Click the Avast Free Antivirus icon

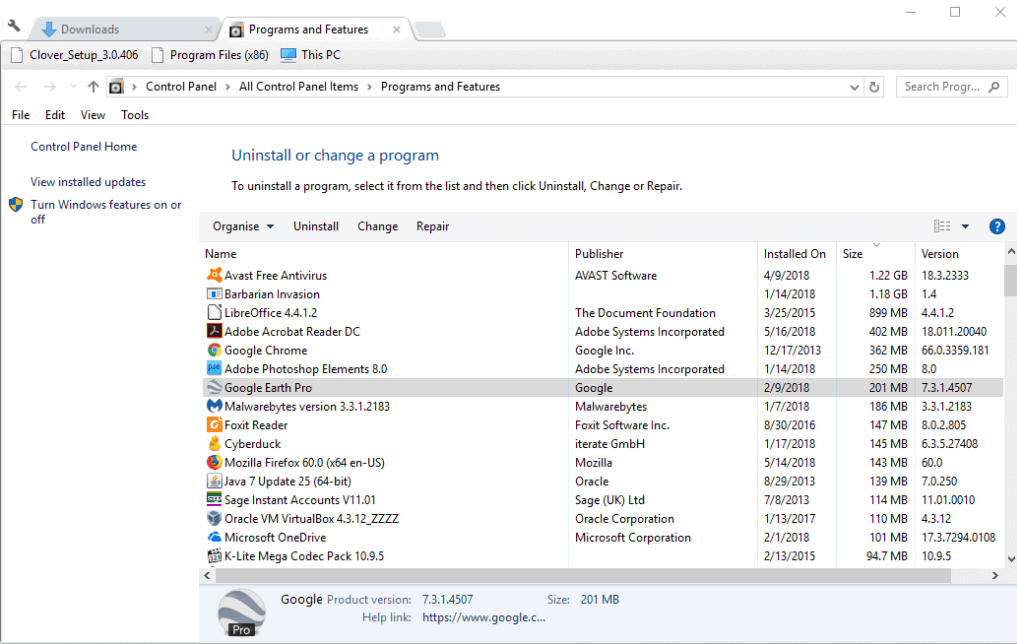pos(214,275)
